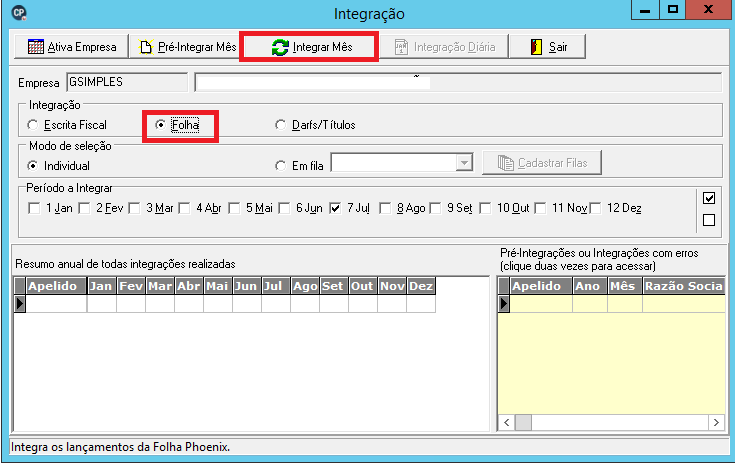Click the empty Apelido cell in summary grid
This screenshot has width=735, height=464.
pos(56,304)
